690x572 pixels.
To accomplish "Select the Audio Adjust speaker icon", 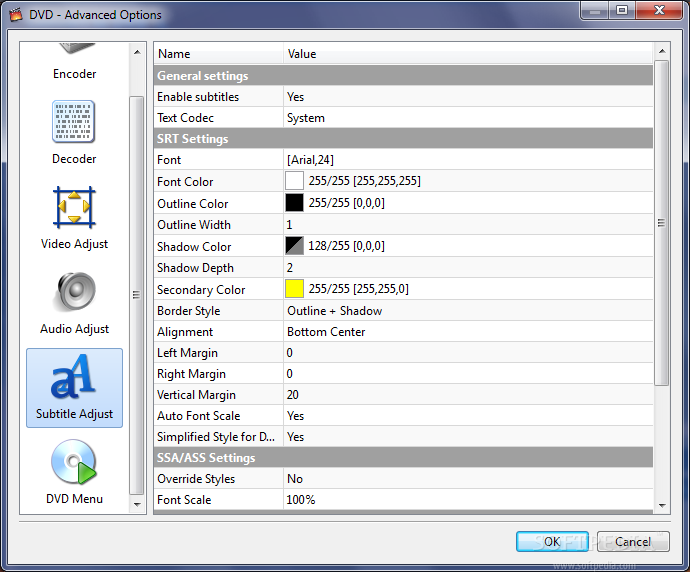I will pos(76,292).
